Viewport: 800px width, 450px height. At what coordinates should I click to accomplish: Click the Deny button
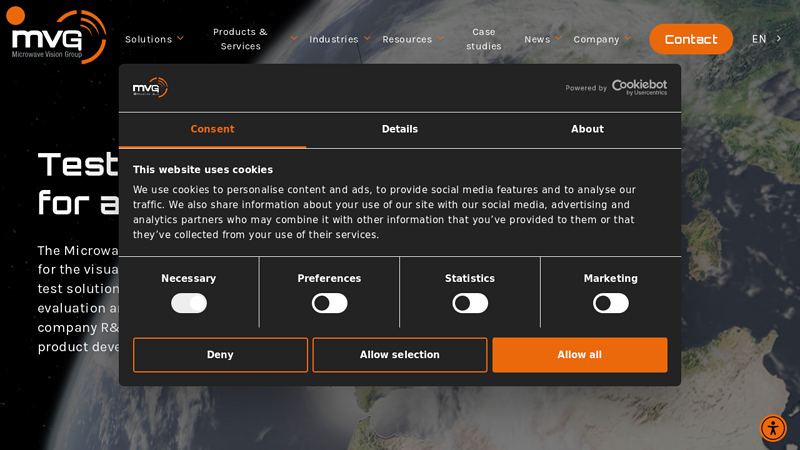click(220, 355)
